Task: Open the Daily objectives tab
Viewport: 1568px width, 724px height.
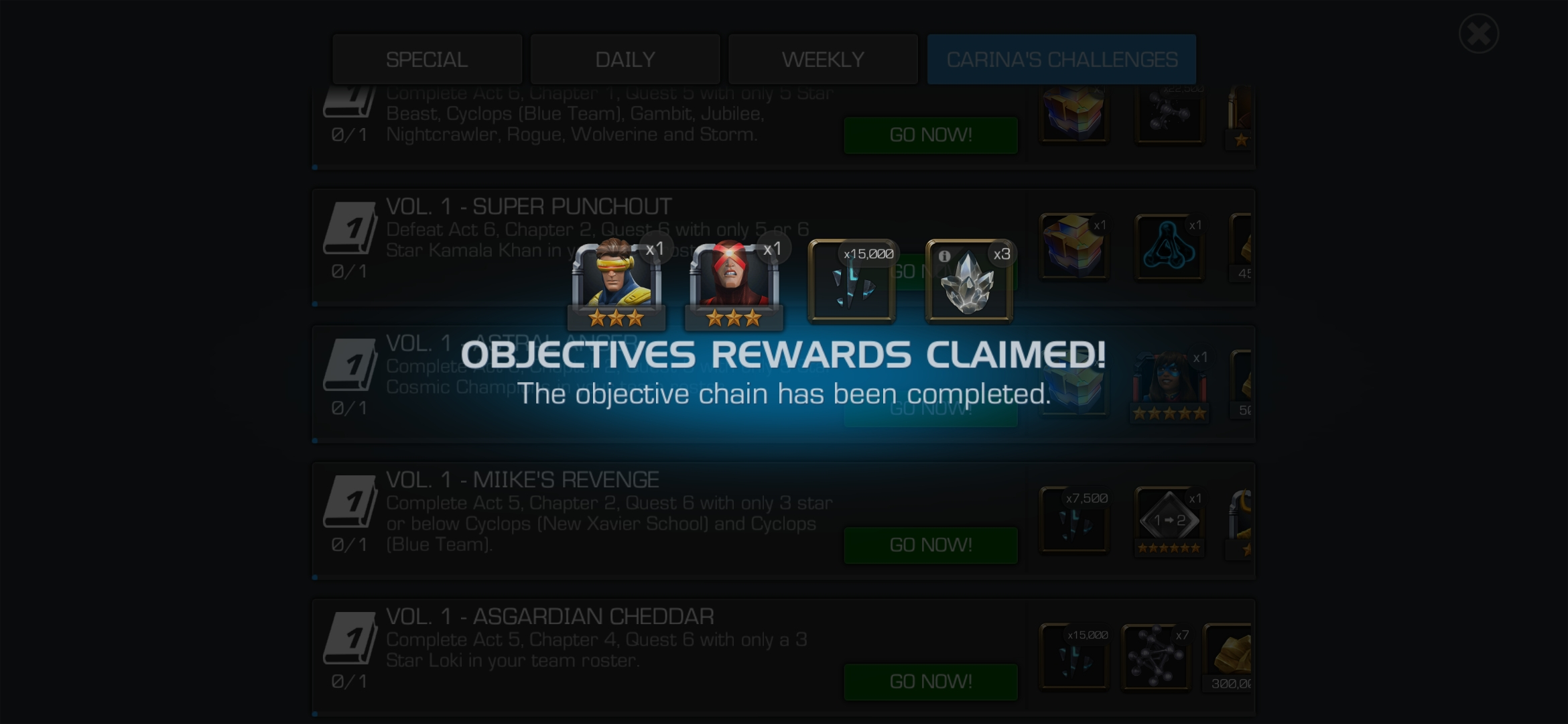Action: point(625,60)
